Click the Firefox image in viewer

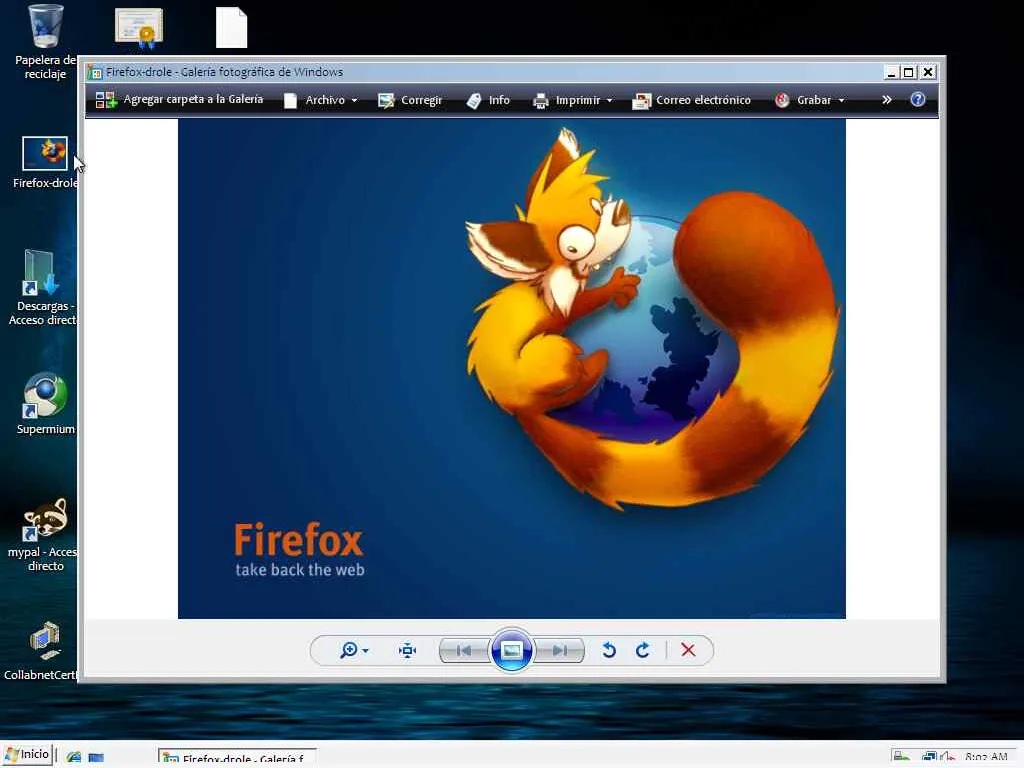(x=511, y=369)
